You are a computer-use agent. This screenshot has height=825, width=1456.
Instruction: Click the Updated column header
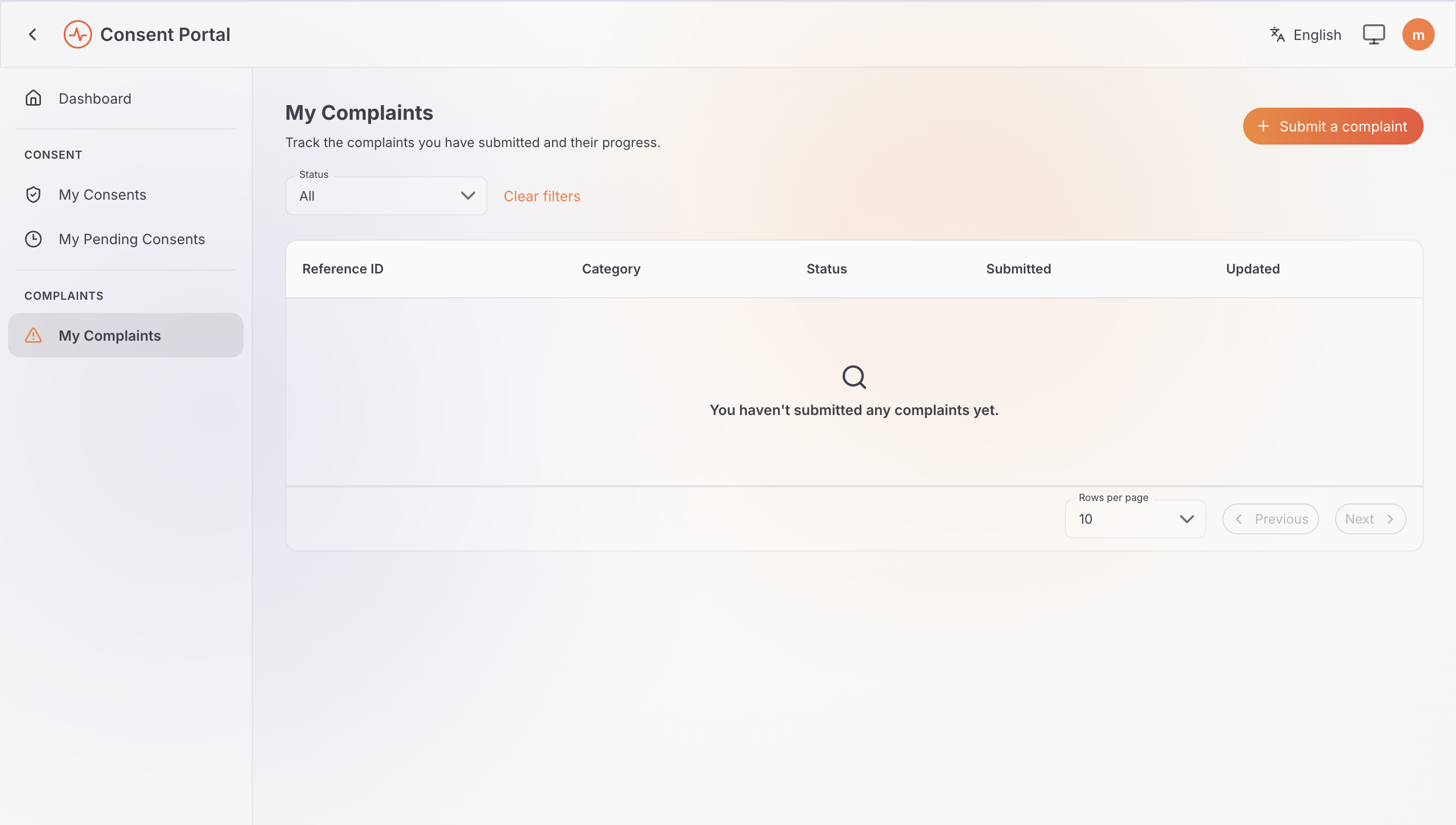click(x=1252, y=268)
